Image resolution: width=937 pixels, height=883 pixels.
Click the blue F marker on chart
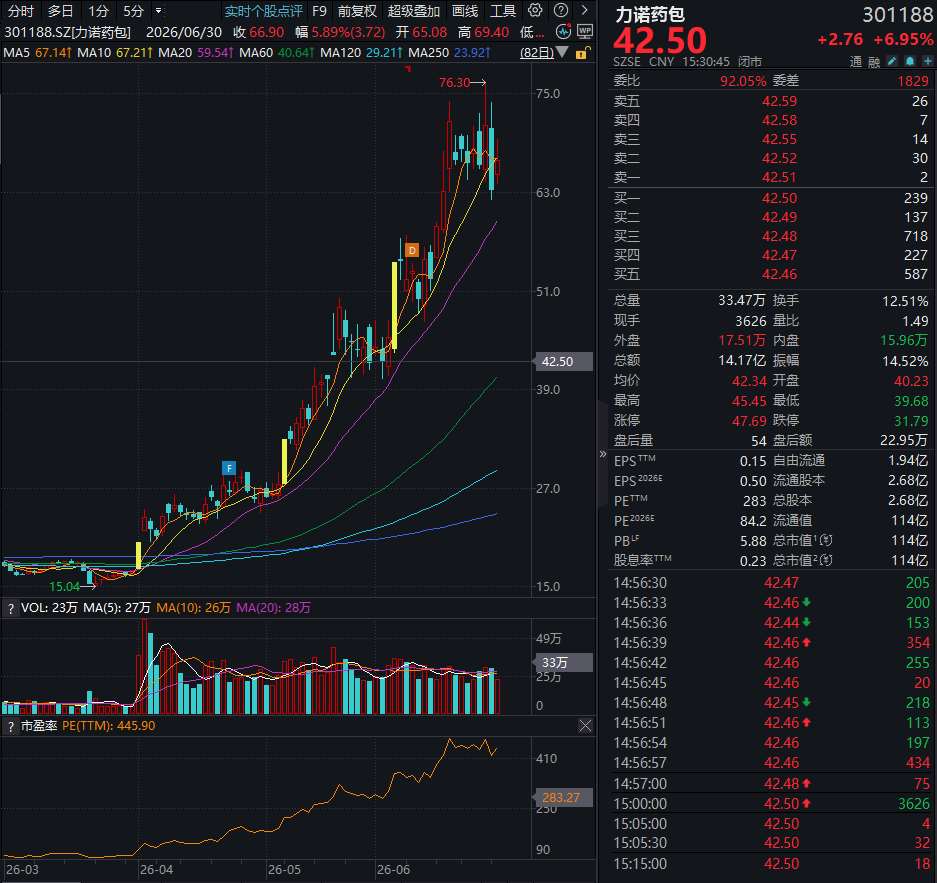(229, 468)
